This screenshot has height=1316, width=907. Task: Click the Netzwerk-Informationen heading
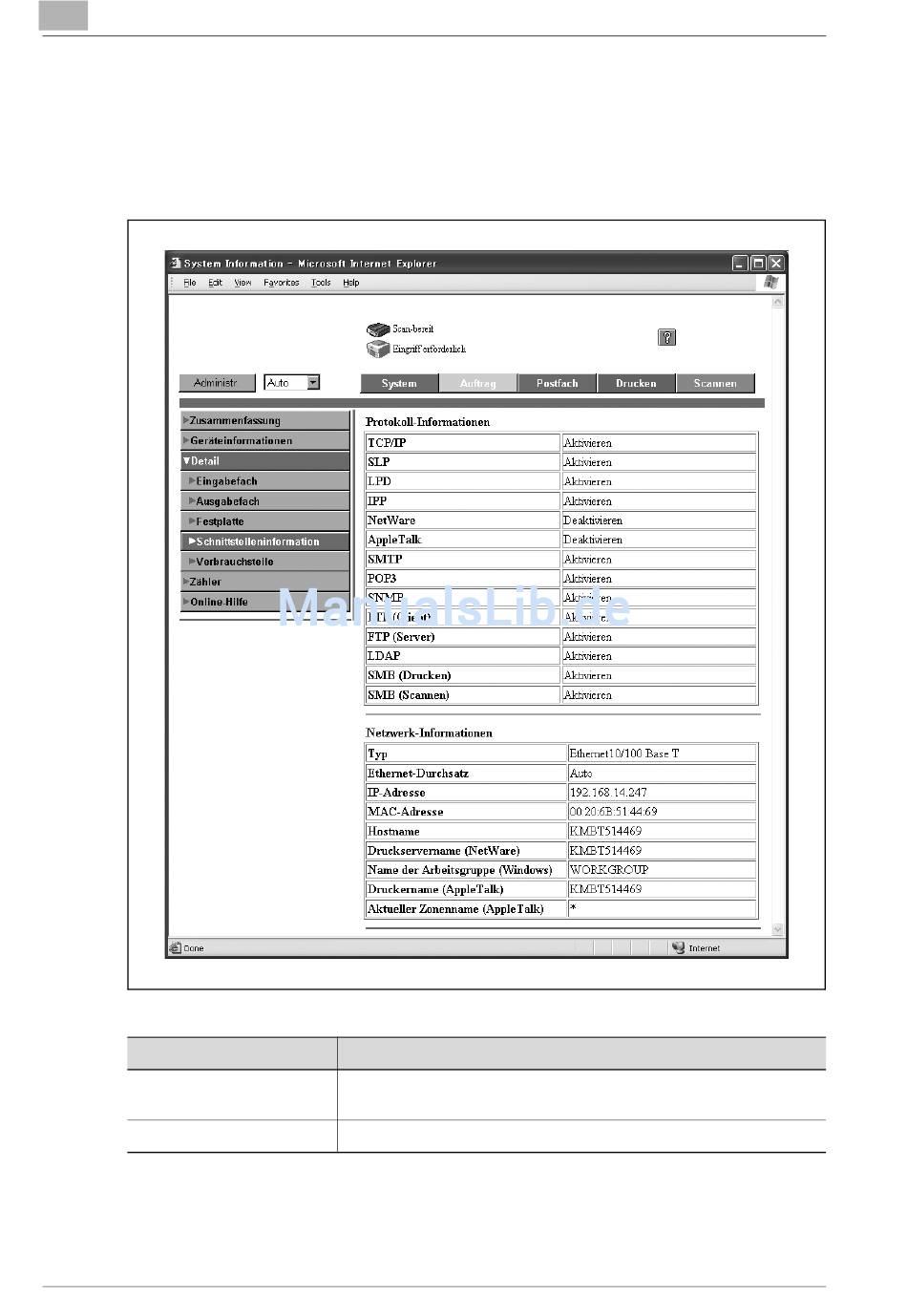coord(430,733)
